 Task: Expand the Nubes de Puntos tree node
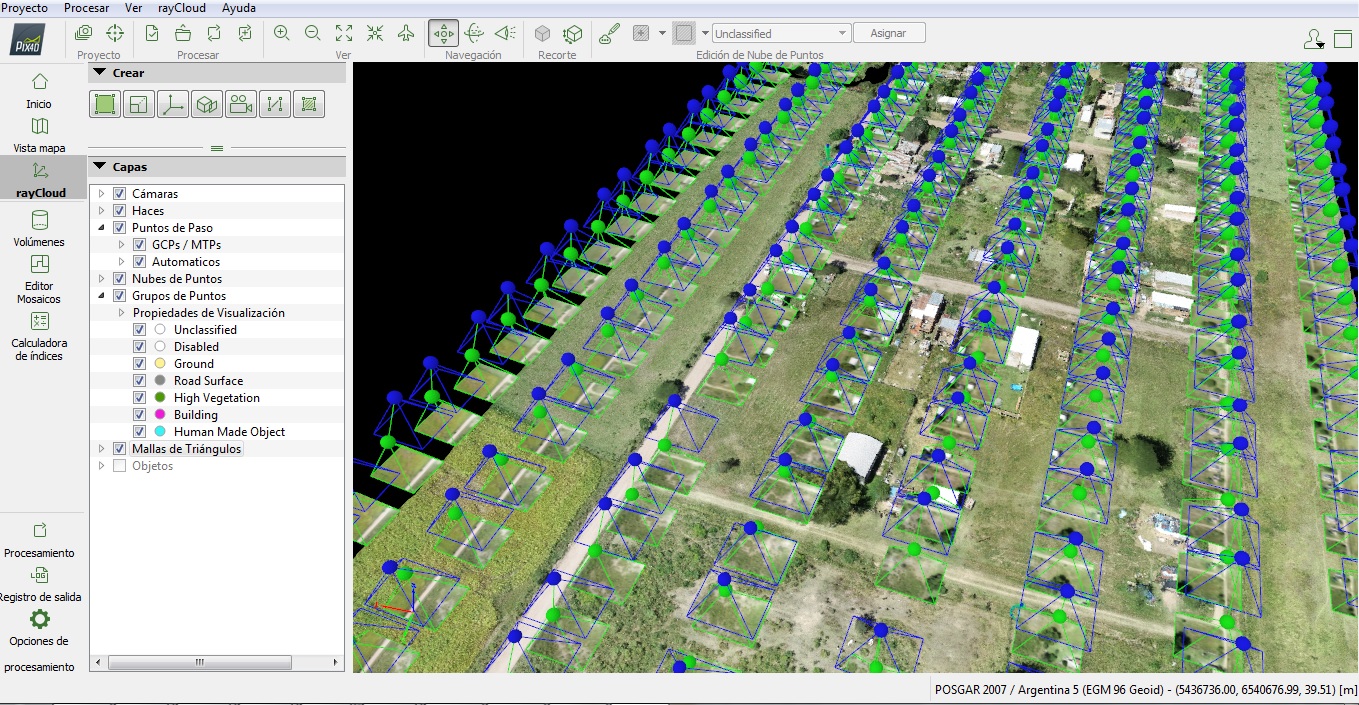(x=101, y=279)
